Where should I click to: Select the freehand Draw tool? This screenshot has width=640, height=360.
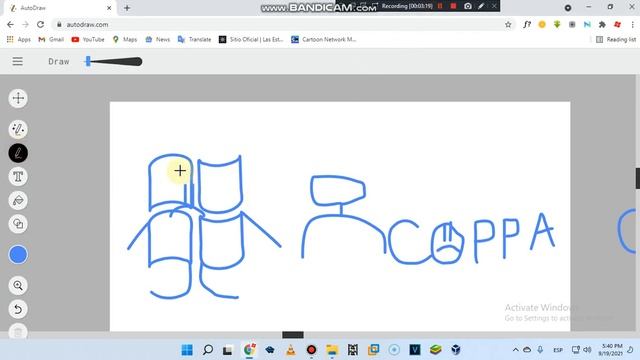coord(18,153)
